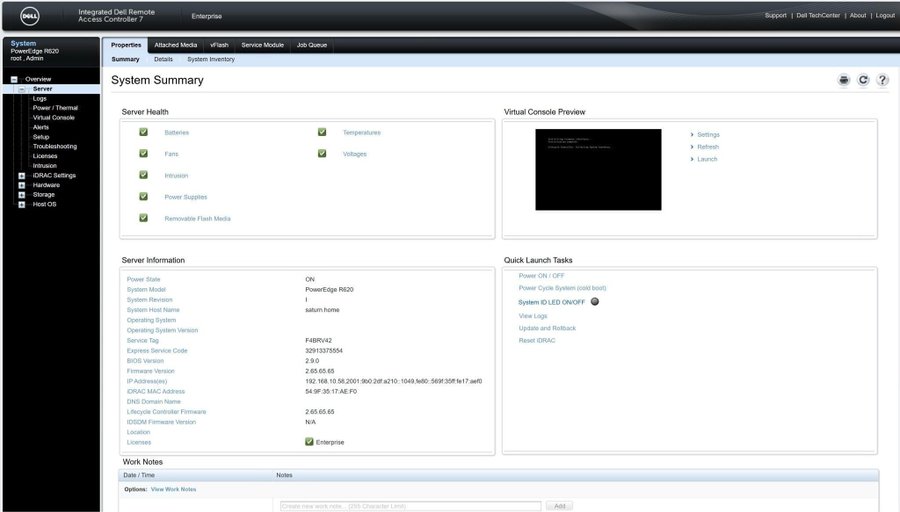Open the View Work Notes link
This screenshot has height=512, width=900.
[173, 490]
